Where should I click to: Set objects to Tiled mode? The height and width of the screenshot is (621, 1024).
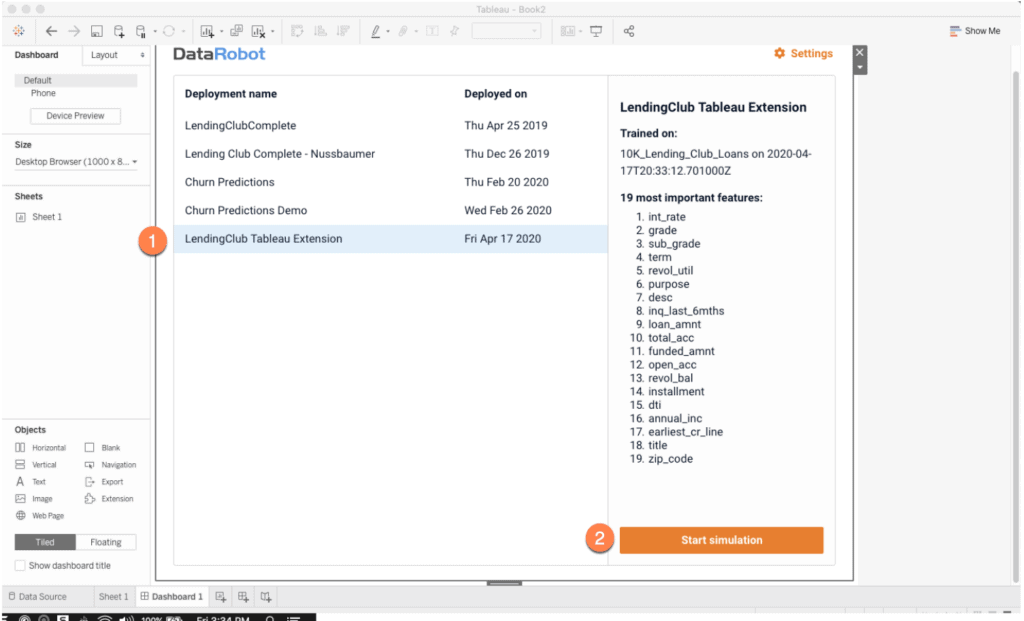tap(45, 542)
